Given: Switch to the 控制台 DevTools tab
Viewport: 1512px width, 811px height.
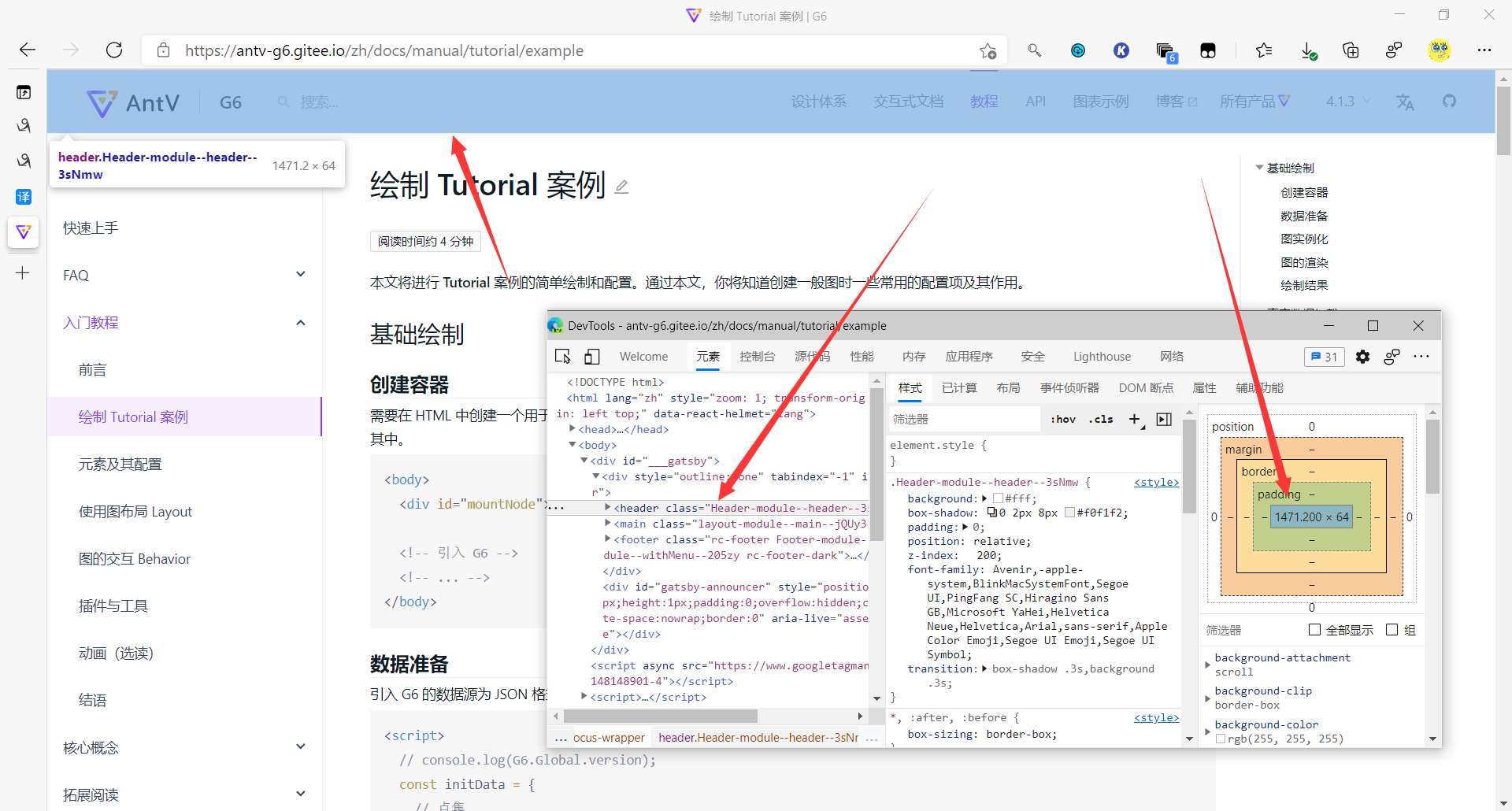Looking at the screenshot, I should coord(757,357).
